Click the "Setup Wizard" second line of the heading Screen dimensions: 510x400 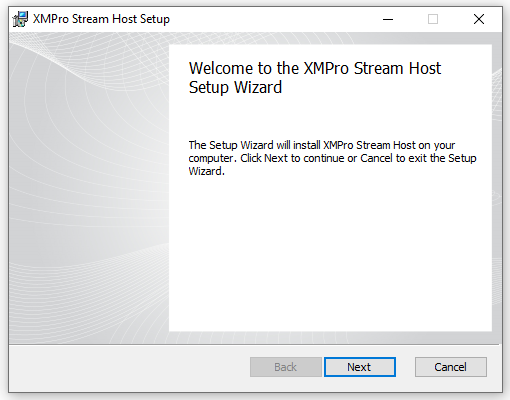pyautogui.click(x=235, y=88)
